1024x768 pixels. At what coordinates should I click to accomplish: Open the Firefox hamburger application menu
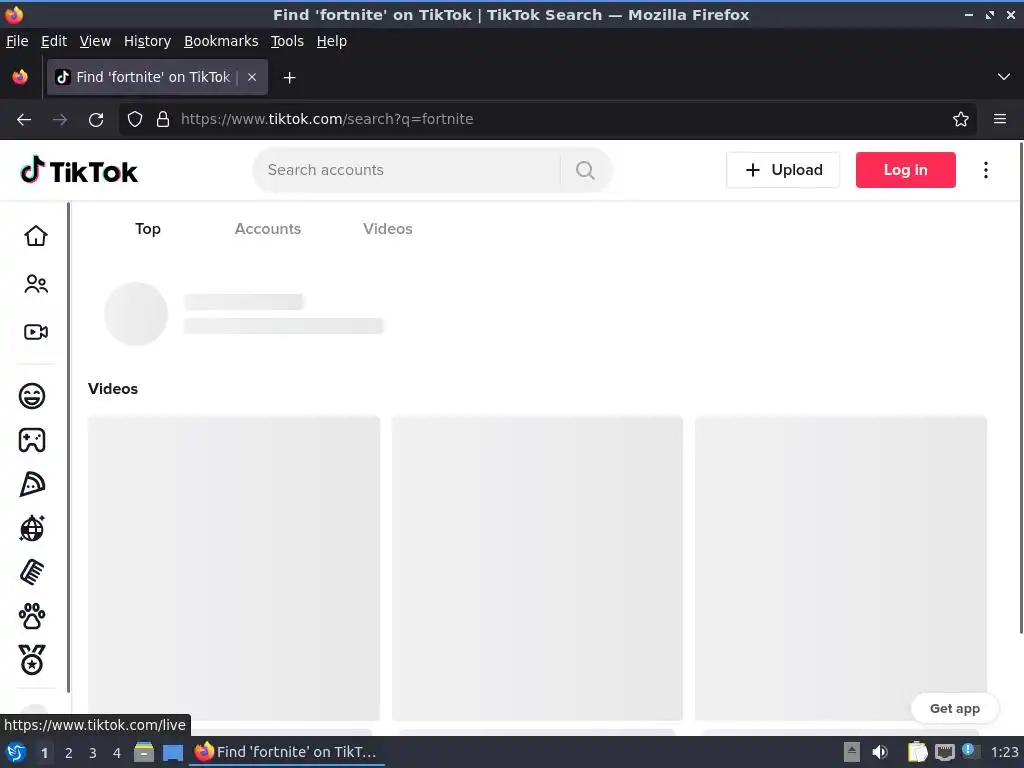click(x=1000, y=119)
